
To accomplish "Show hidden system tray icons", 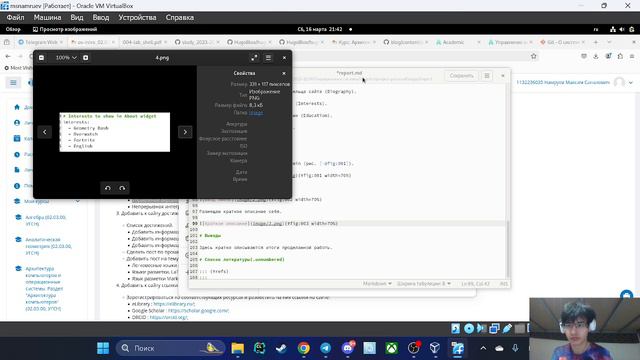I will tap(483, 348).
